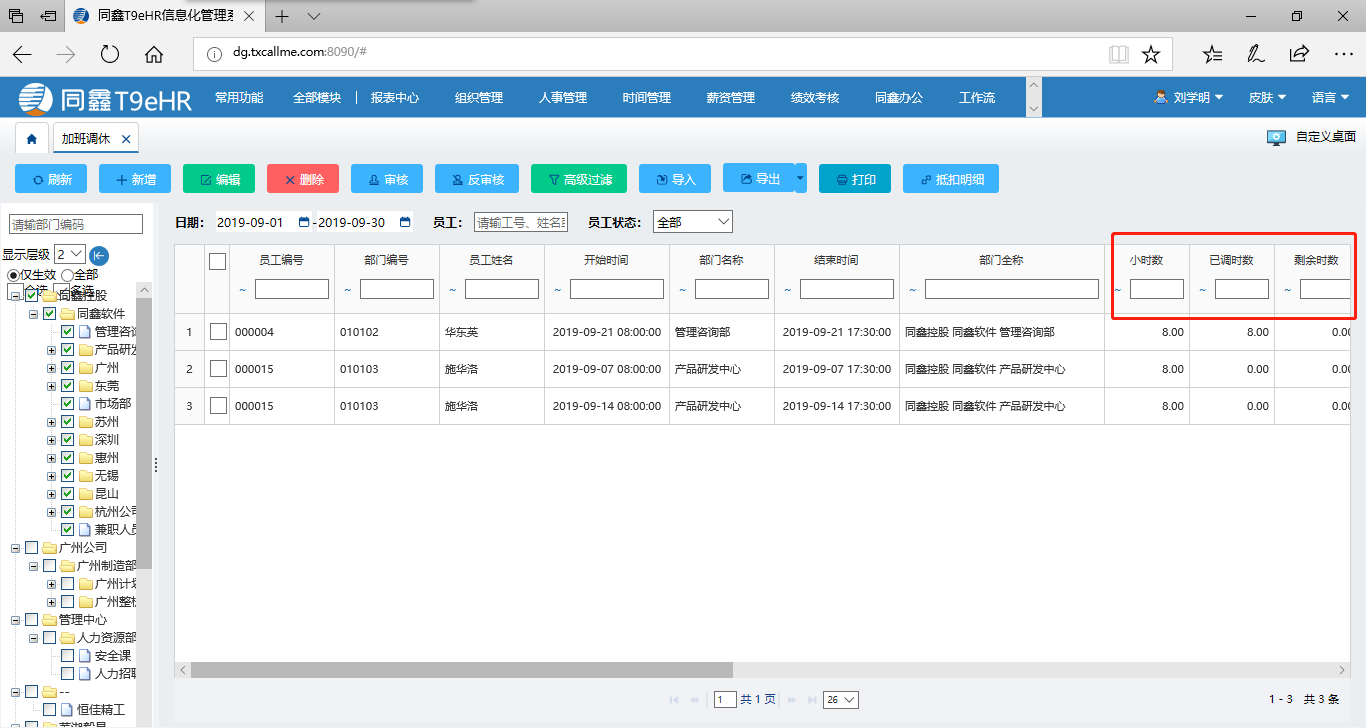Click the favorites star icon in address bar
This screenshot has height=728, width=1366.
click(x=1151, y=54)
